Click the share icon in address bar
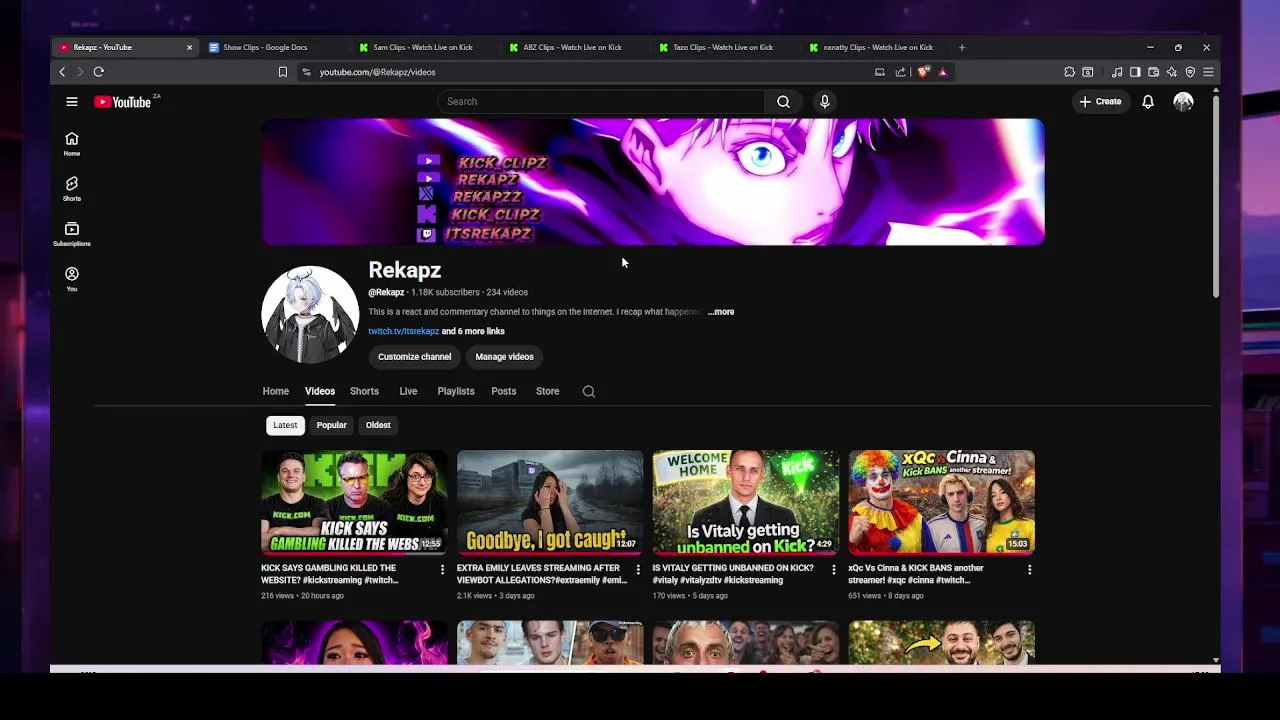The image size is (1280, 720). pos(901,72)
